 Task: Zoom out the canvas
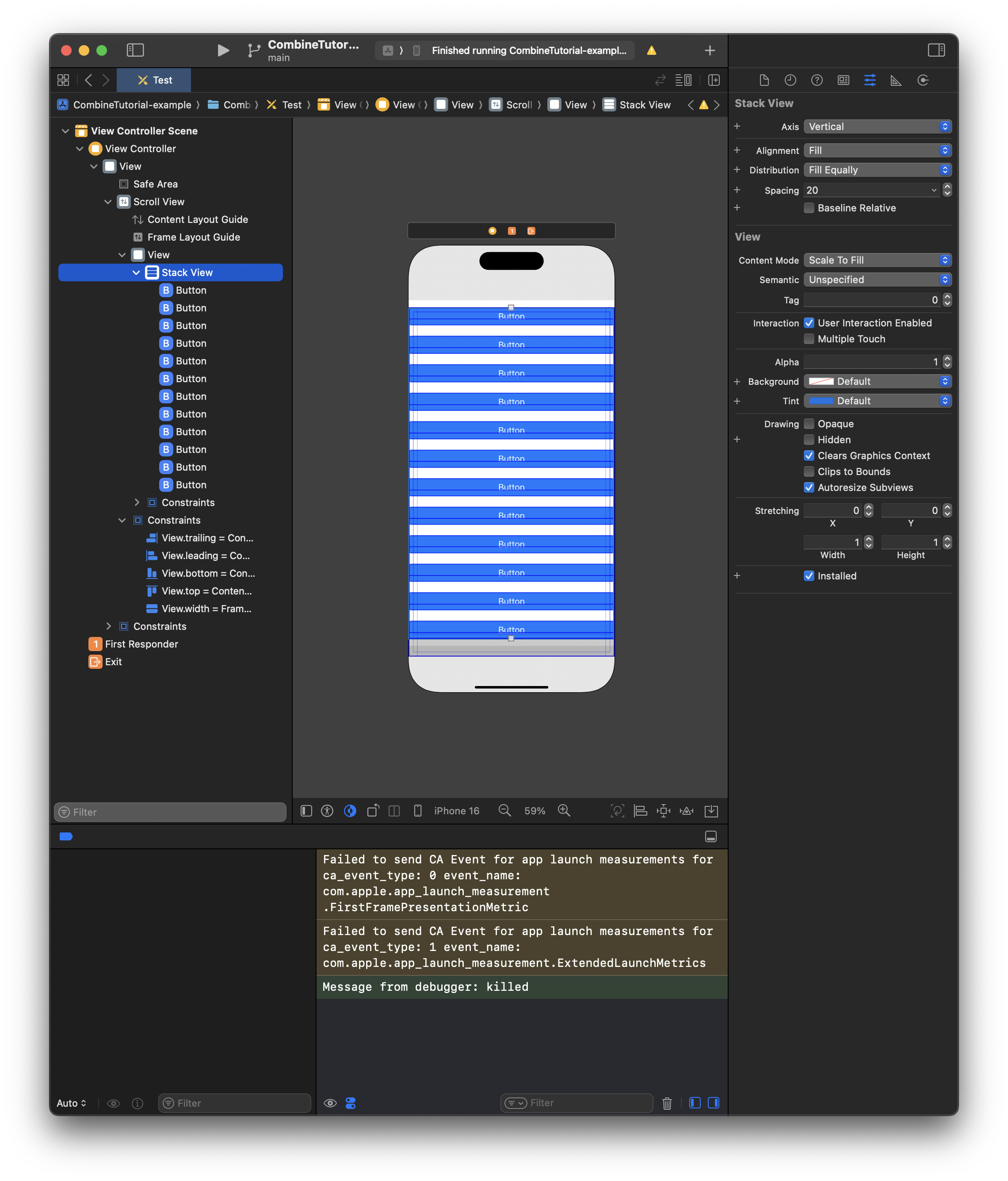(x=504, y=810)
